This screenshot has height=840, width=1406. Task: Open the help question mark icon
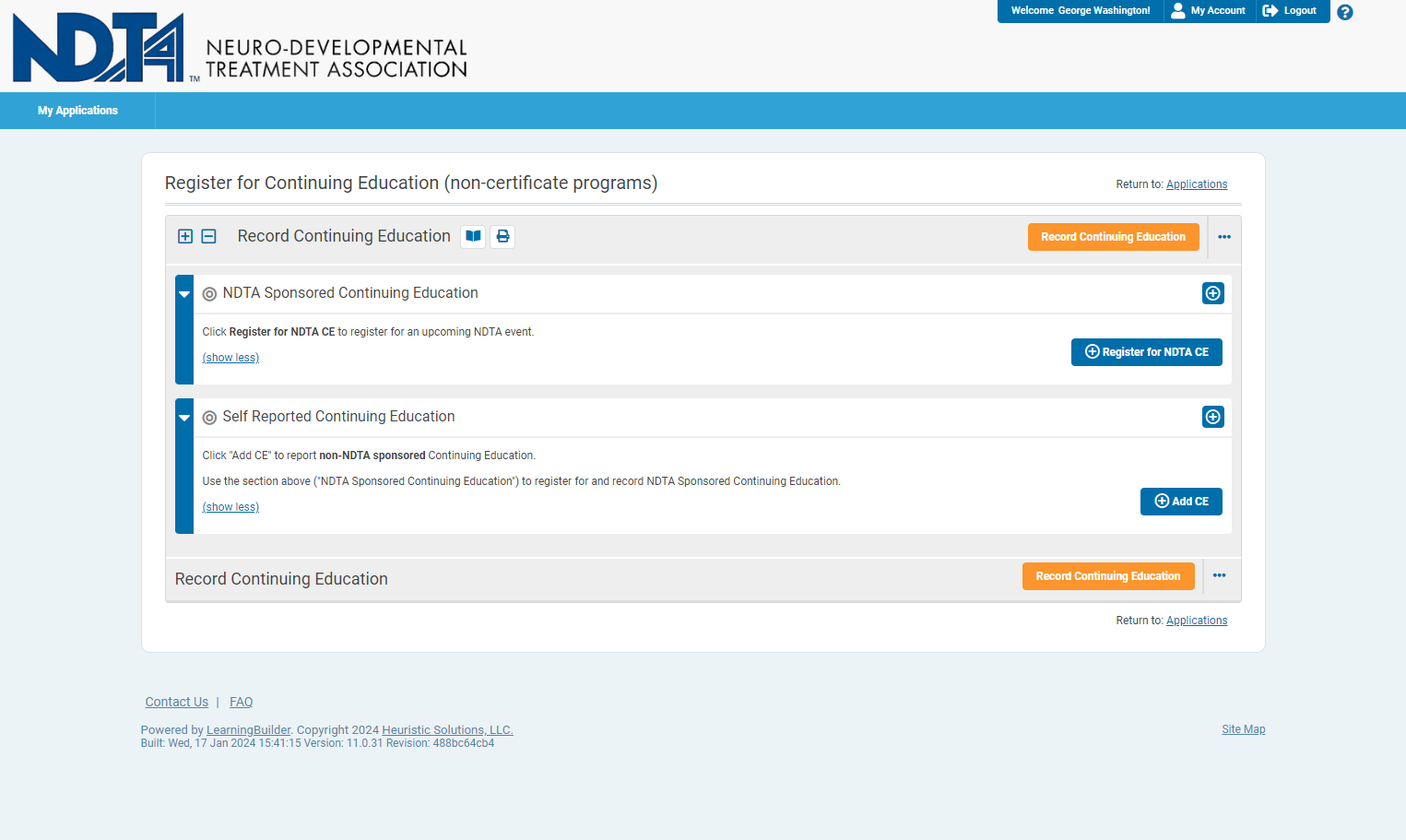[x=1345, y=12]
